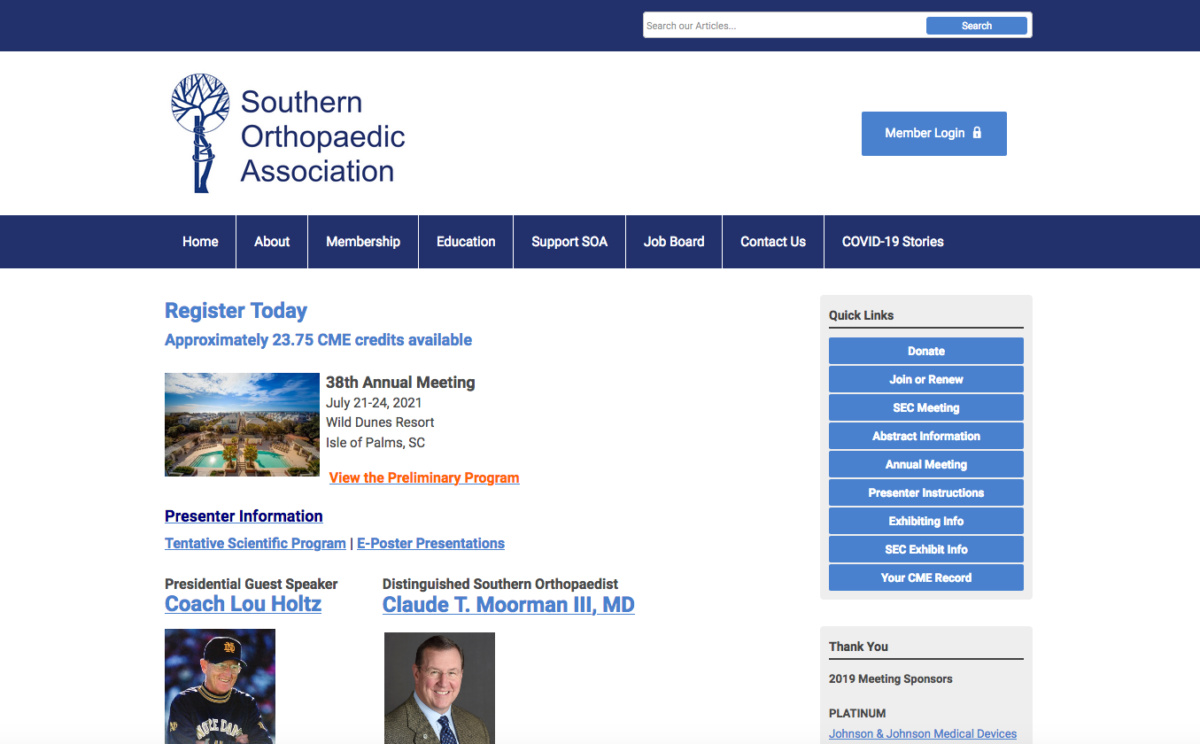This screenshot has width=1200, height=744.
Task: Click Your CME Record button
Action: (925, 577)
